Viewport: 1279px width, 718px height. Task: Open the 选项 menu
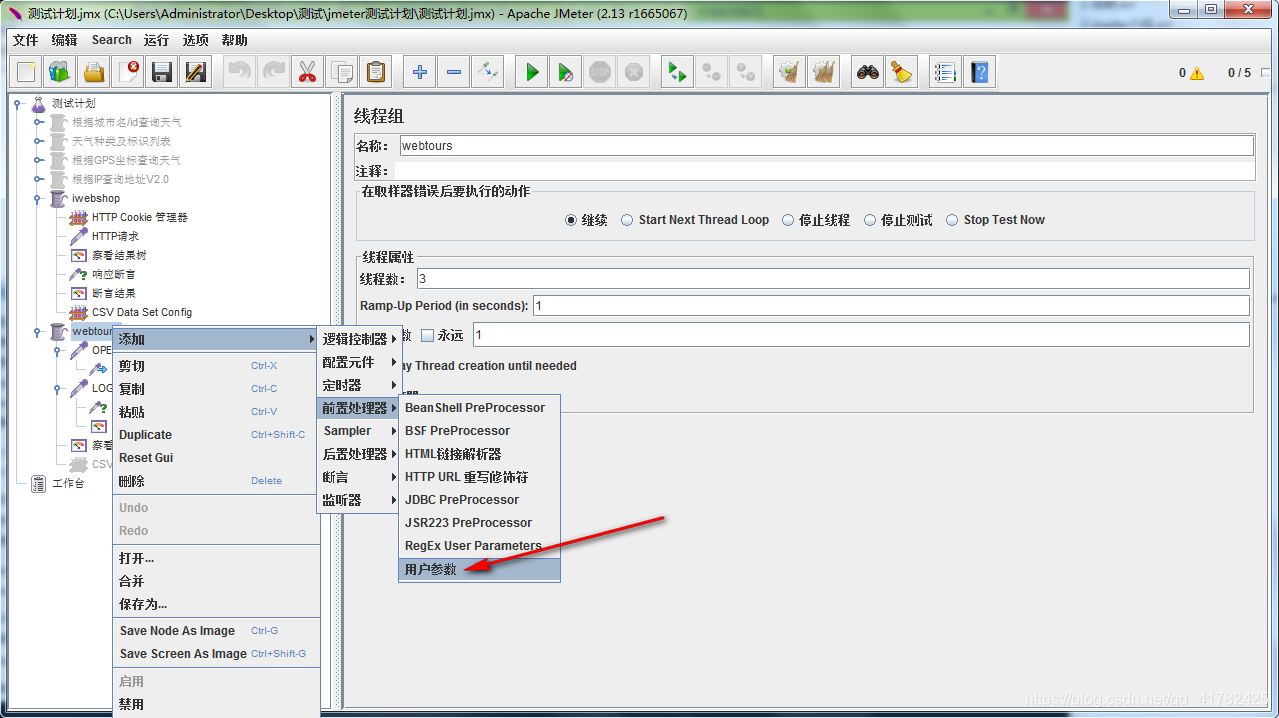(195, 40)
